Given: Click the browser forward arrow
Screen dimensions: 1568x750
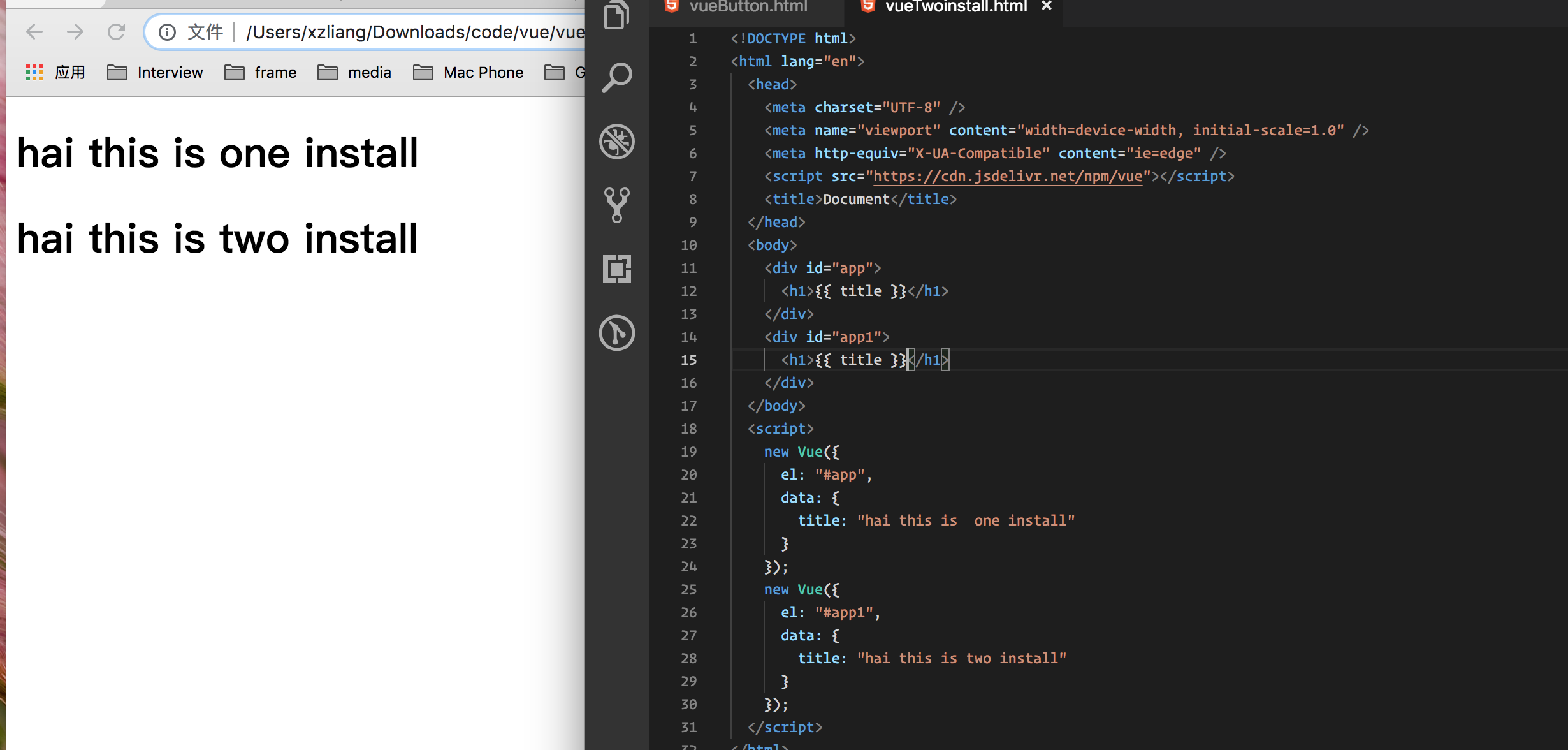Looking at the screenshot, I should pyautogui.click(x=75, y=31).
